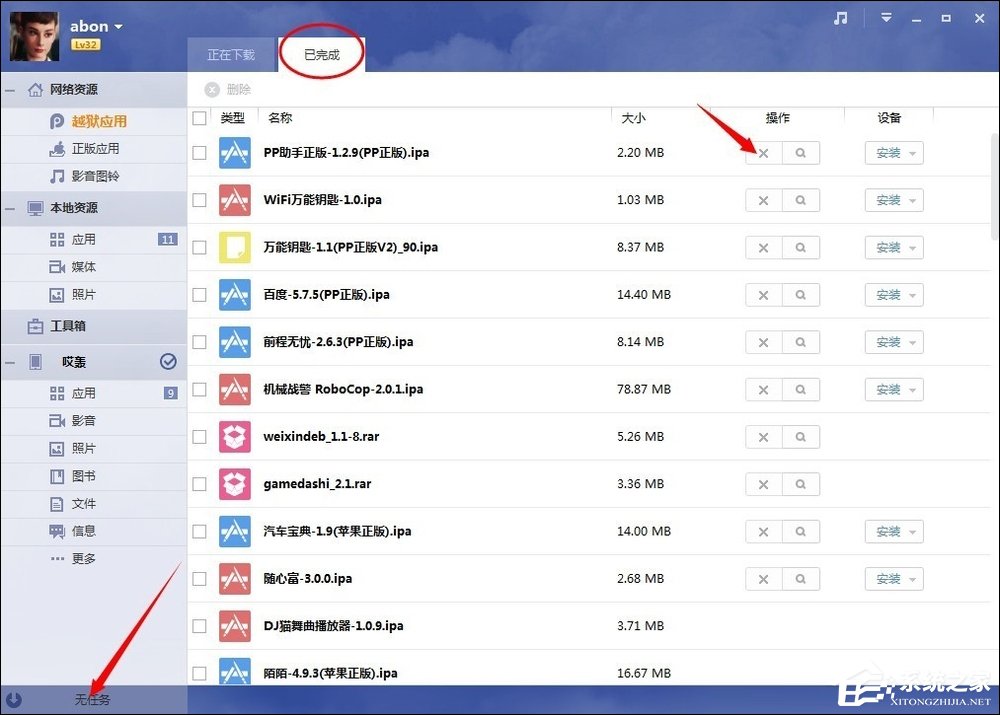Open the titlebar dropdown arrow menu
The height and width of the screenshot is (715, 1000).
tap(885, 17)
